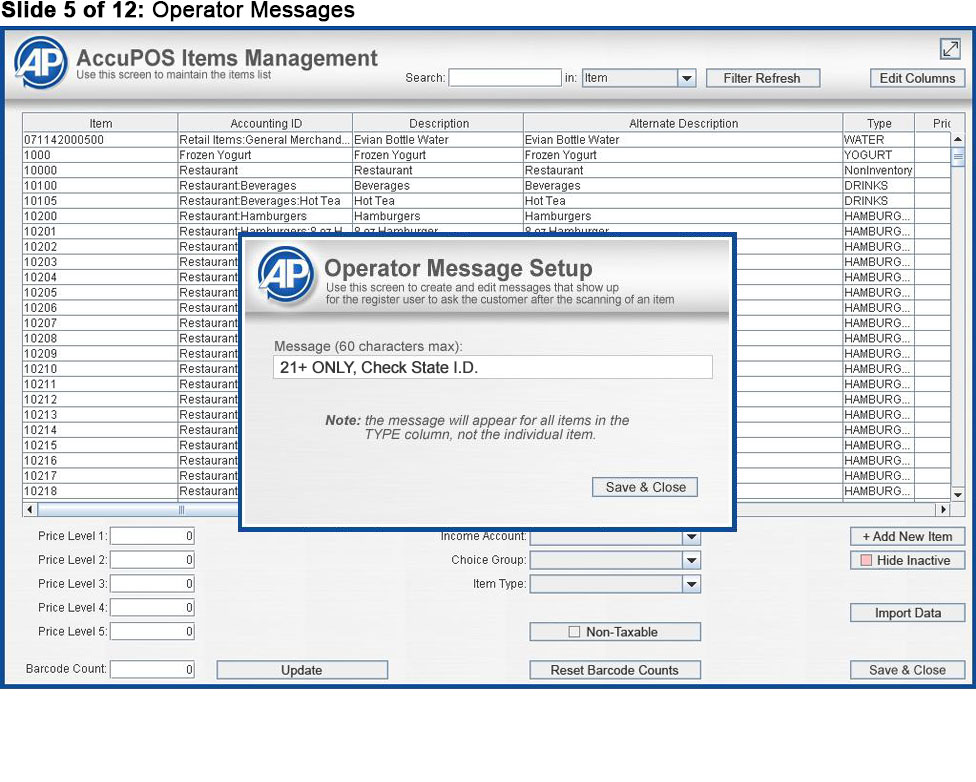976x782 pixels.
Task: Click Reset Barcode Counts
Action: coord(615,670)
